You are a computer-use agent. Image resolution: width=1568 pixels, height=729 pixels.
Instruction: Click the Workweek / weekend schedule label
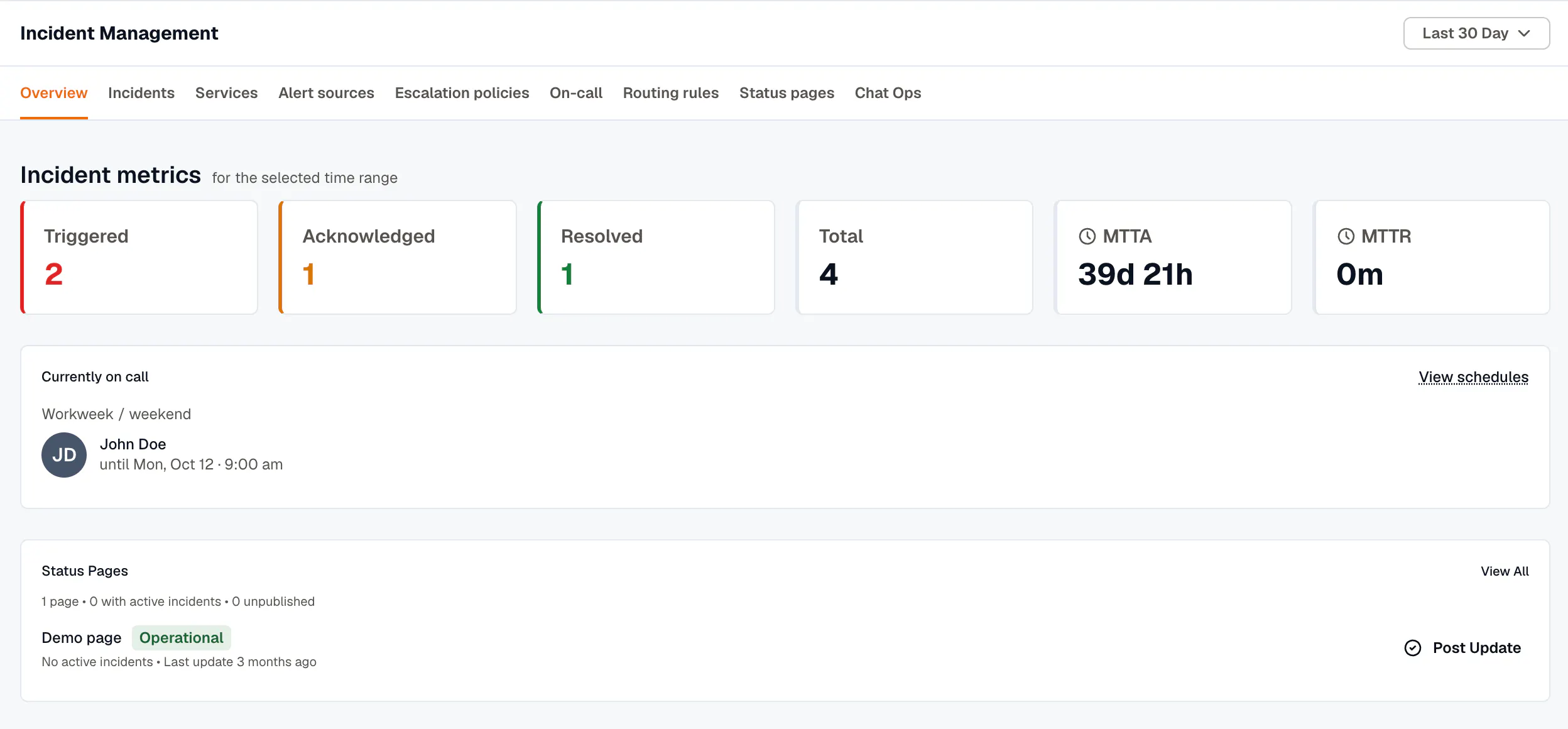116,414
